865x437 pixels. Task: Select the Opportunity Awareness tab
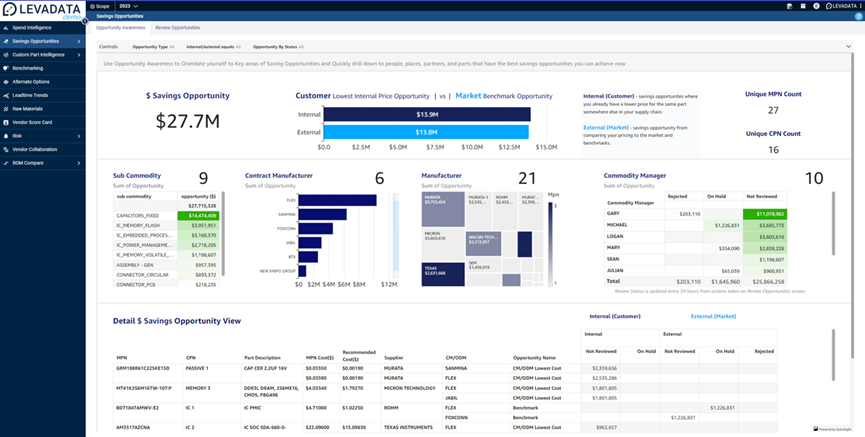click(x=120, y=28)
